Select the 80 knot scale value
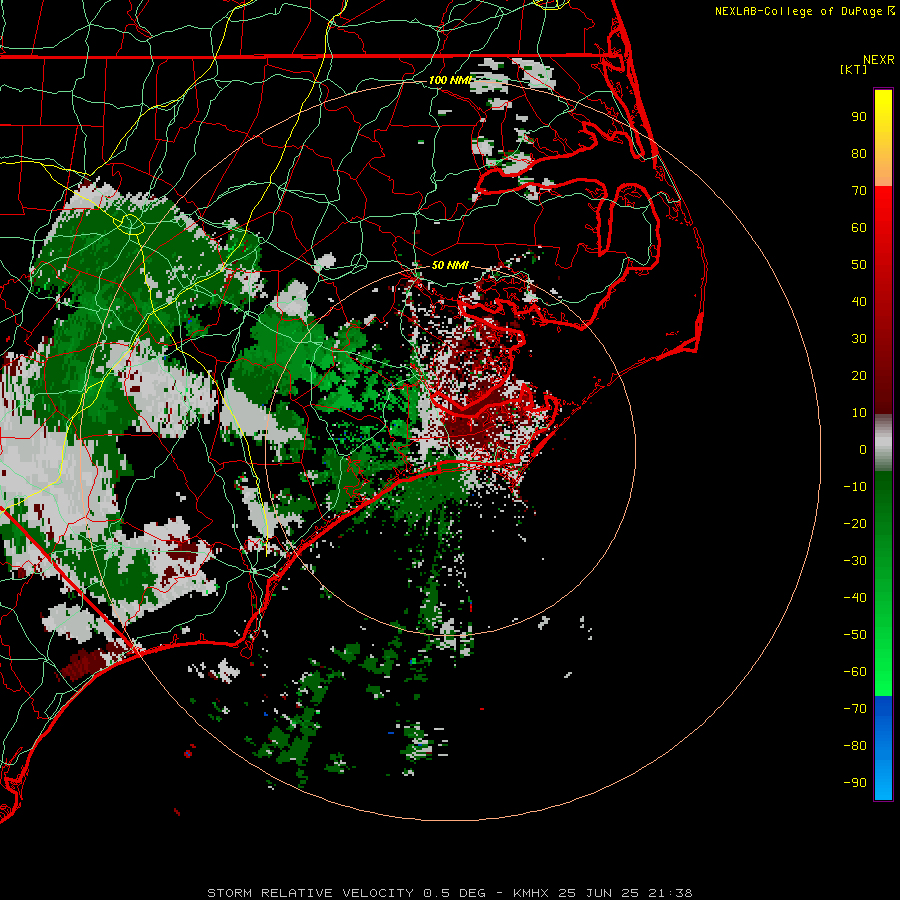 pyautogui.click(x=859, y=154)
